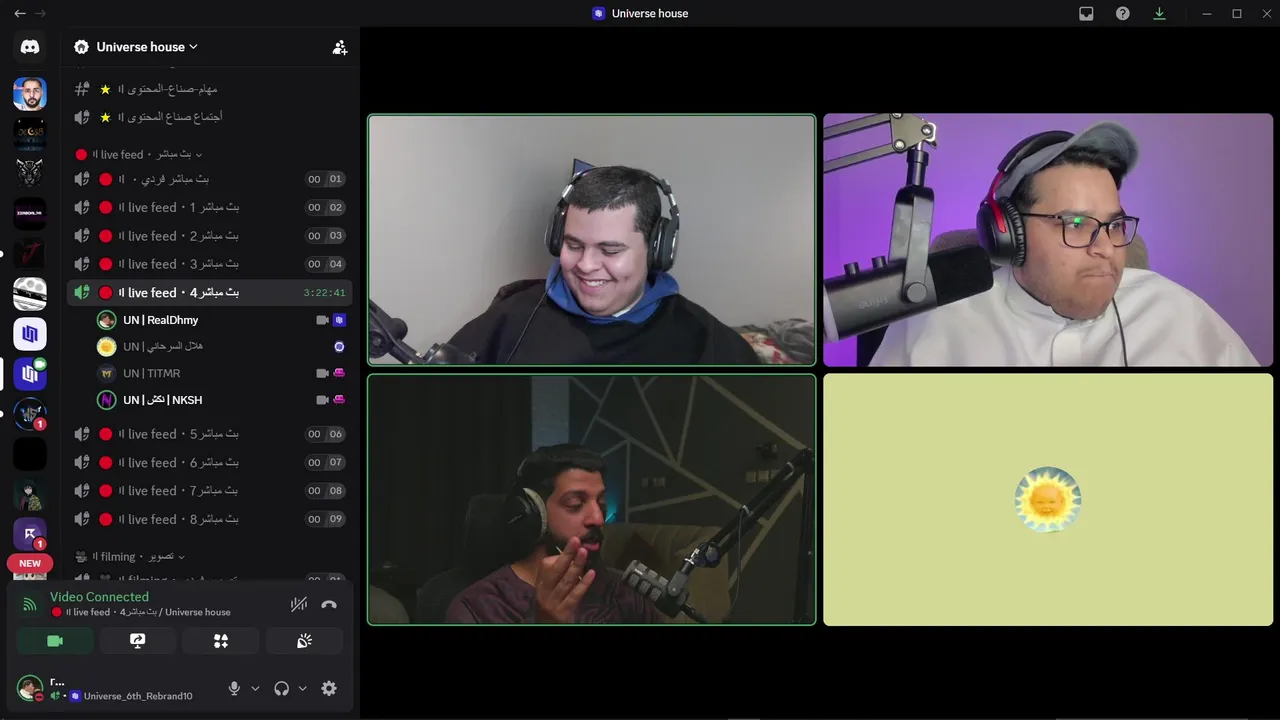
Task: Disconnect from the voice call
Action: 329,604
